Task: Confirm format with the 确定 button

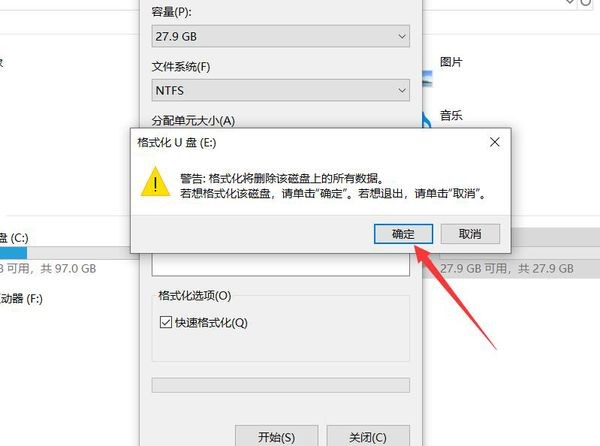Action: pyautogui.click(x=403, y=234)
